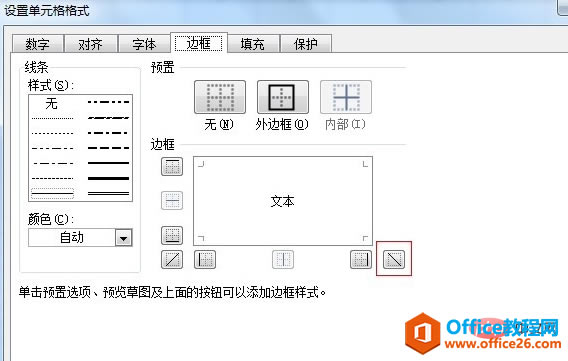Toggle the diagonal down border button
This screenshot has width=568, height=361.
tap(394, 260)
